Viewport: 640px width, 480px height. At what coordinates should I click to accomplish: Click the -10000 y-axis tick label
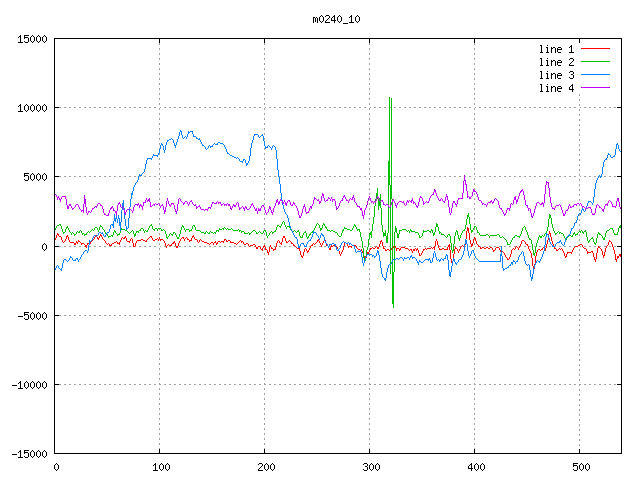click(28, 385)
